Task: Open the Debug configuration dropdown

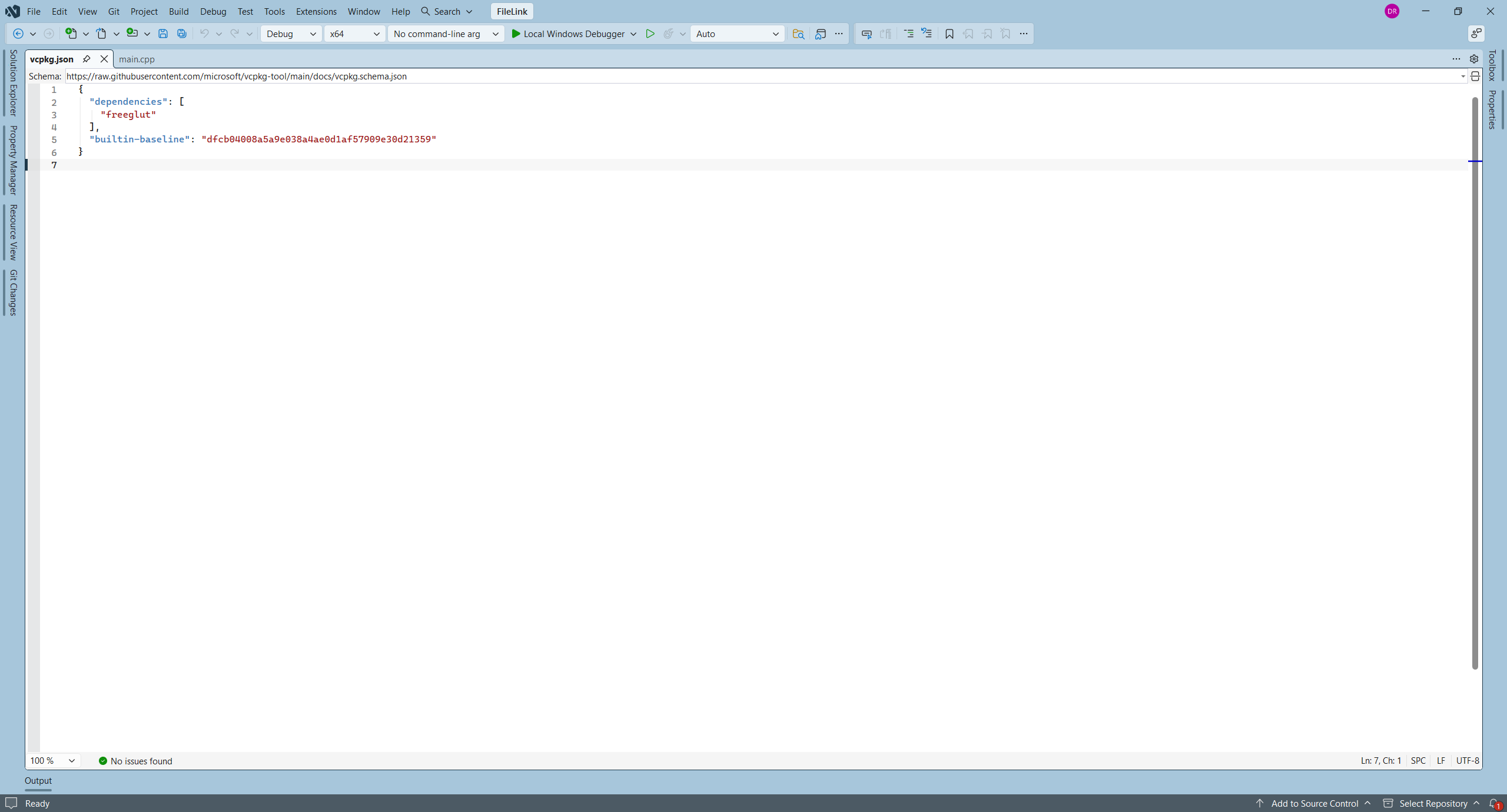Action: [291, 34]
